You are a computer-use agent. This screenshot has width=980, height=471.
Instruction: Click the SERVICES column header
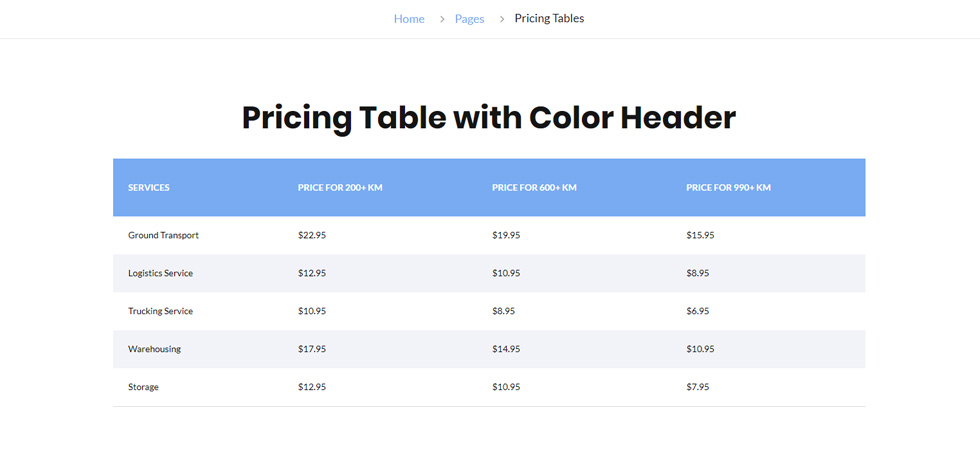[x=149, y=187]
